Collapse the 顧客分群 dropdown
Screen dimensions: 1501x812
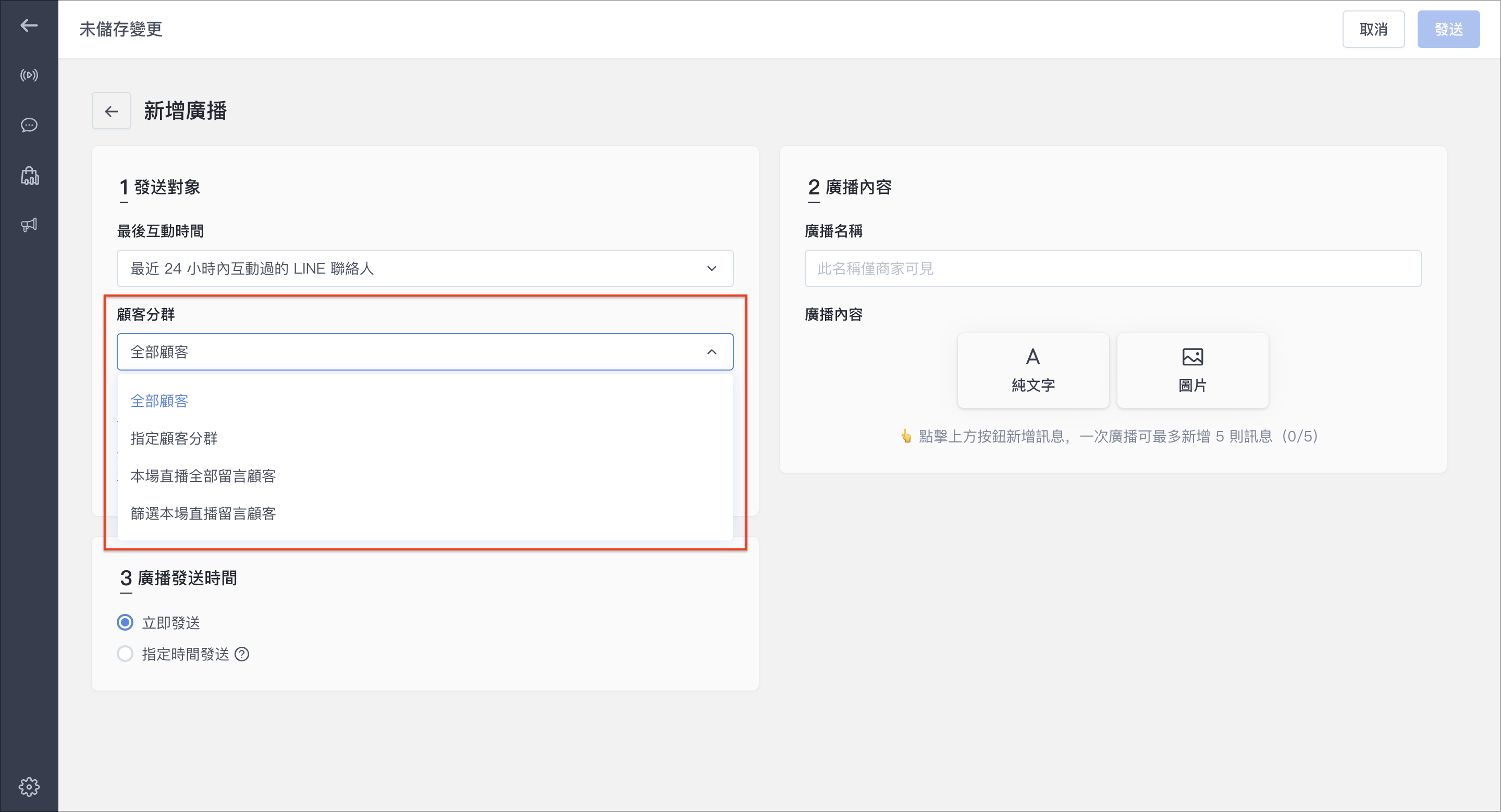pyautogui.click(x=425, y=352)
